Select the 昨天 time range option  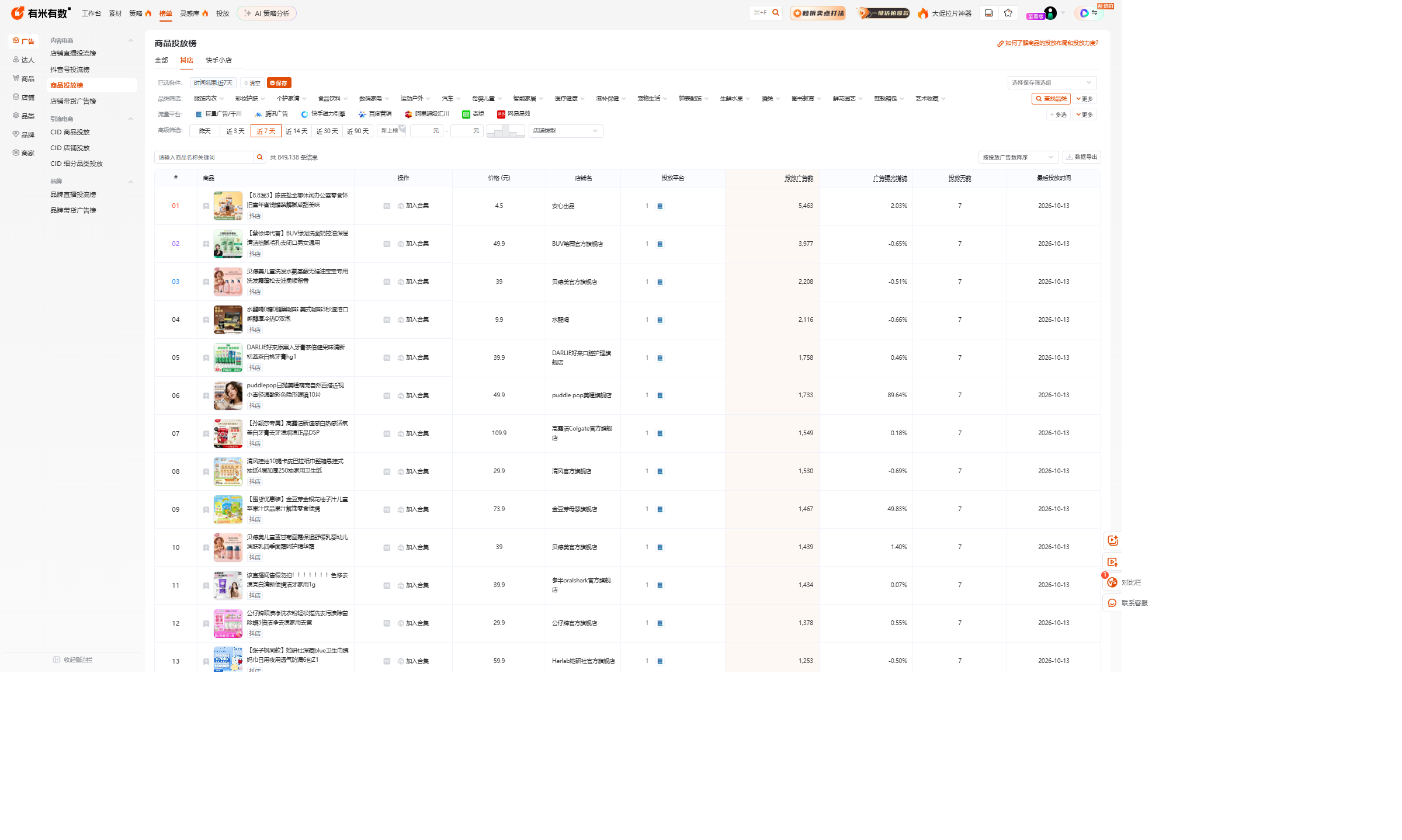coord(204,131)
